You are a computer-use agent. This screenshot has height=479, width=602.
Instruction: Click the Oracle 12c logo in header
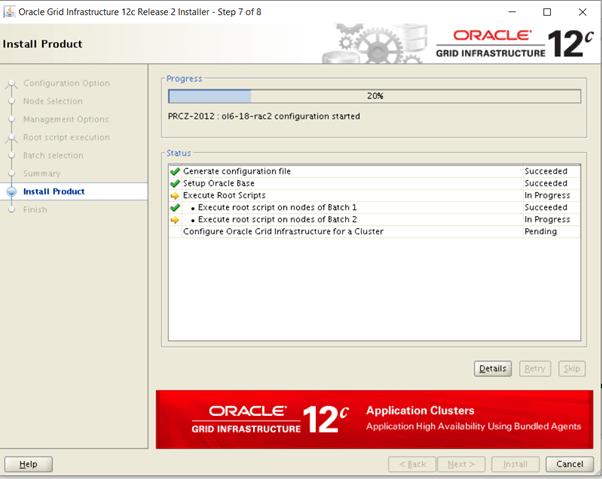(x=511, y=46)
